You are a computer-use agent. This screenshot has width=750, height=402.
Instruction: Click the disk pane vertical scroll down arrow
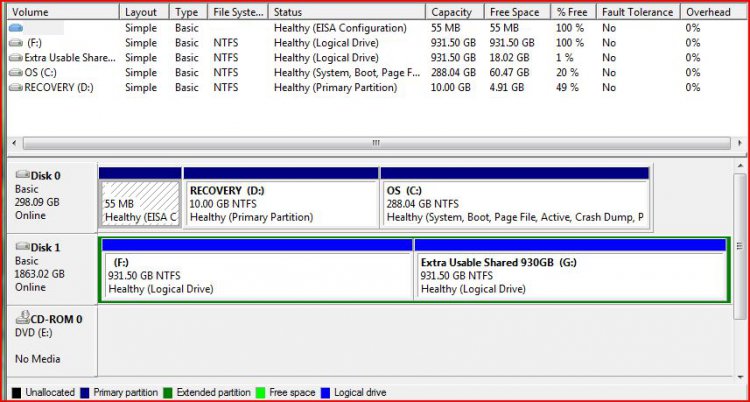(740, 377)
